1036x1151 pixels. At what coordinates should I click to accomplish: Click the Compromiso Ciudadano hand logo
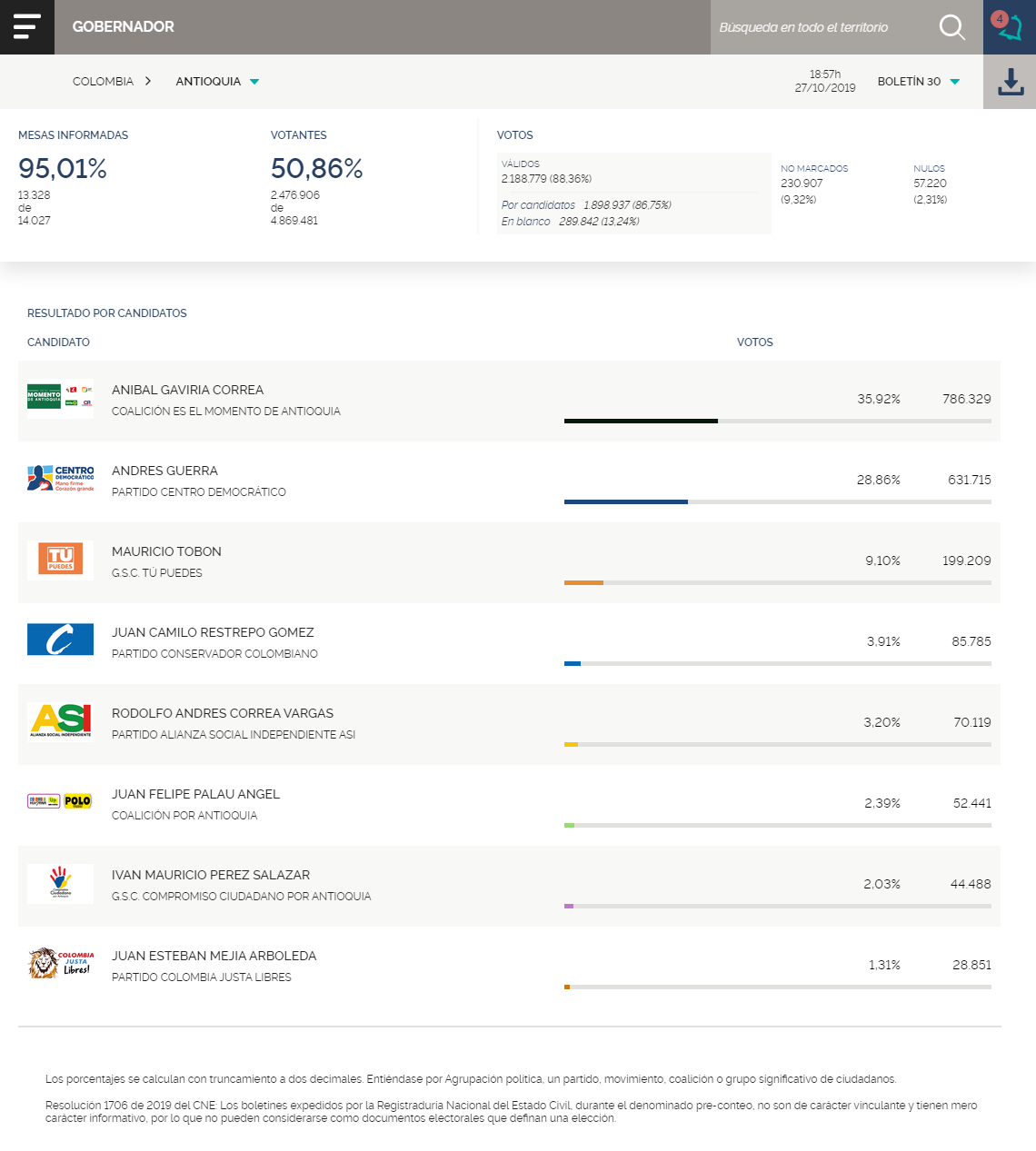pyautogui.click(x=60, y=883)
